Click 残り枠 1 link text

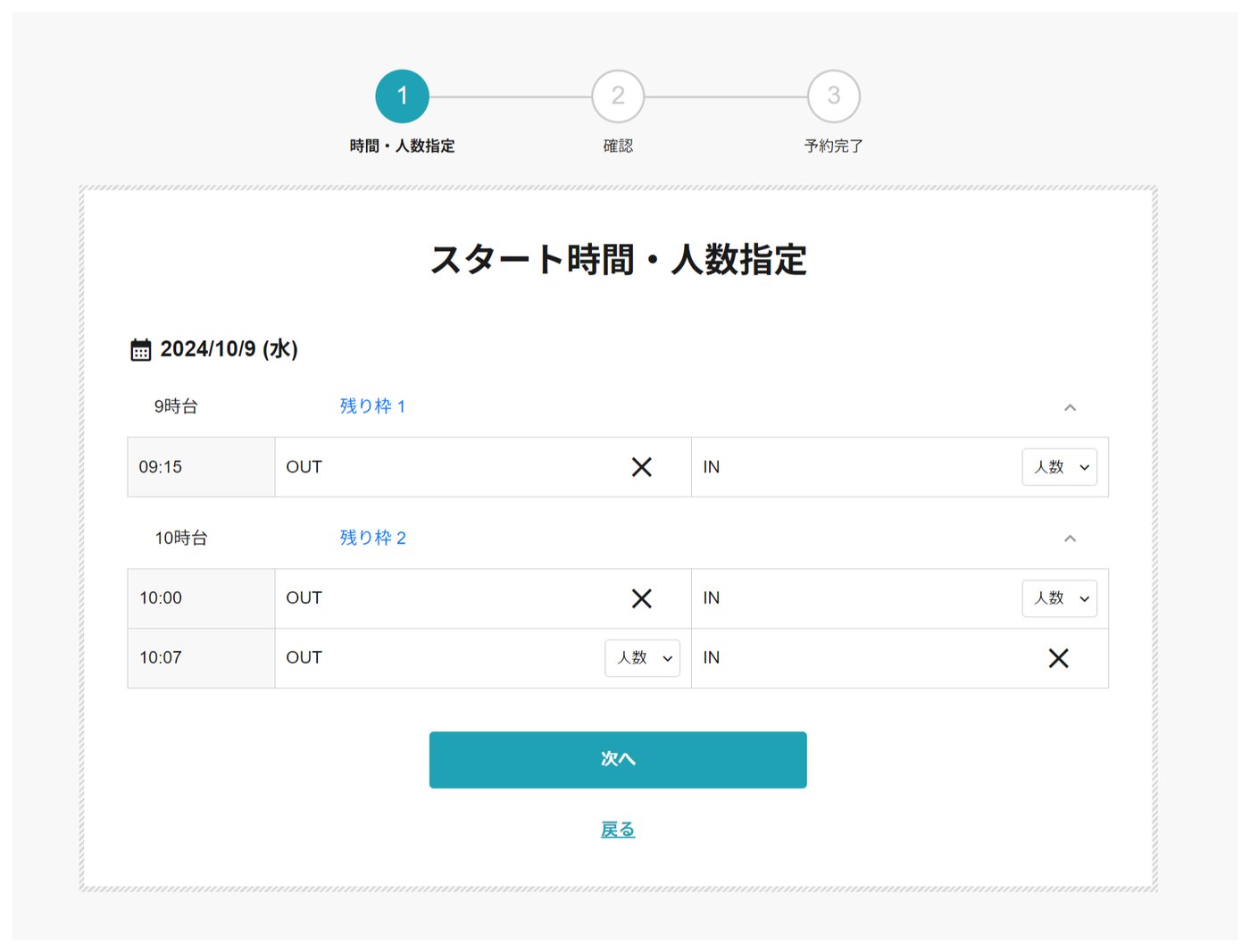[372, 406]
